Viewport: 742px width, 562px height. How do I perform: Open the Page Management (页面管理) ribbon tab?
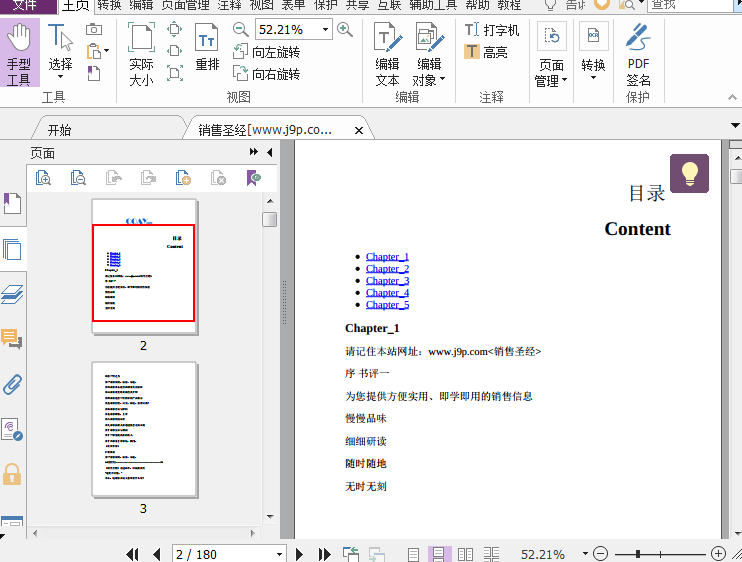pos(186,5)
